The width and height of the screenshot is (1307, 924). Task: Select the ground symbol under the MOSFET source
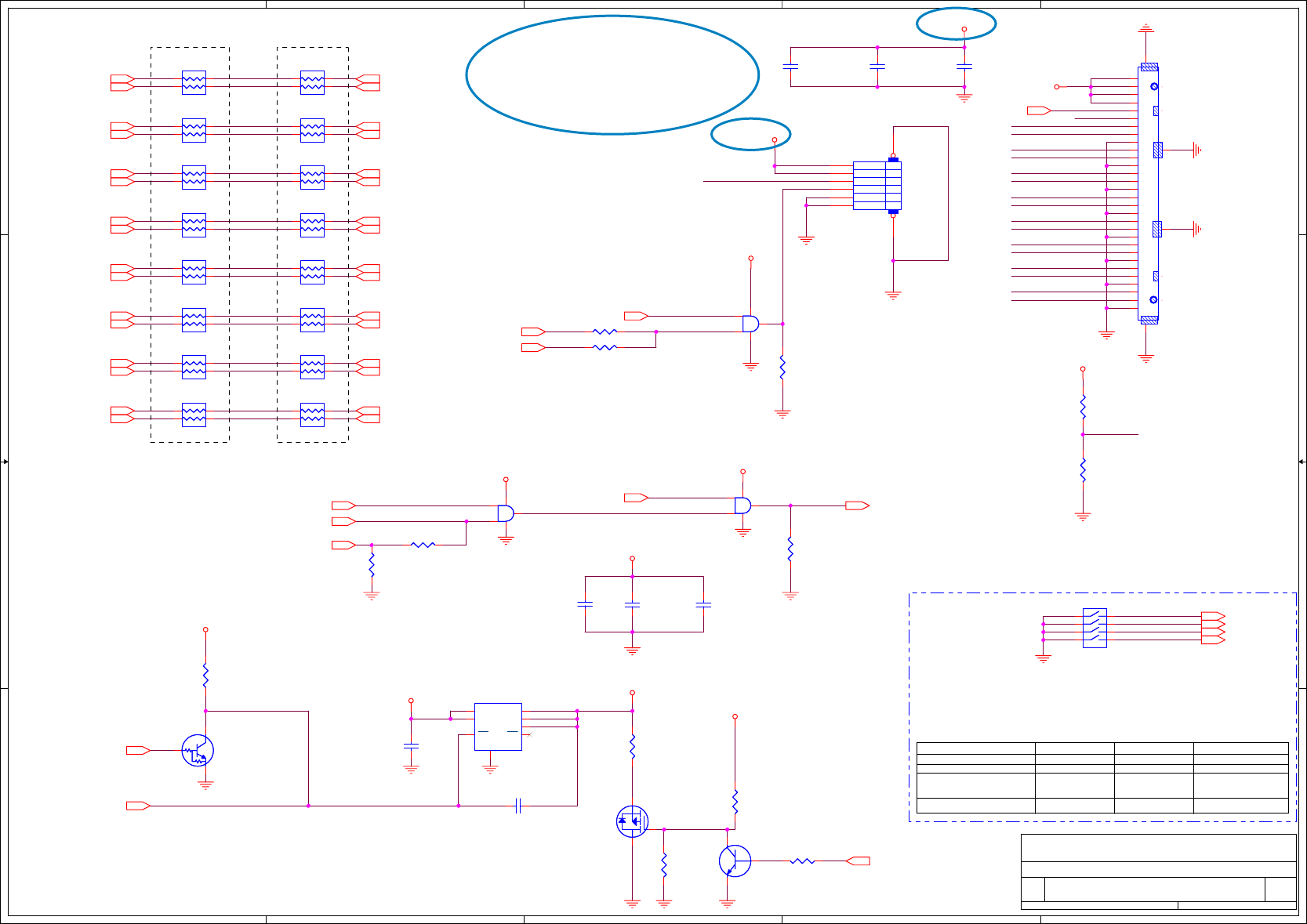click(x=632, y=904)
